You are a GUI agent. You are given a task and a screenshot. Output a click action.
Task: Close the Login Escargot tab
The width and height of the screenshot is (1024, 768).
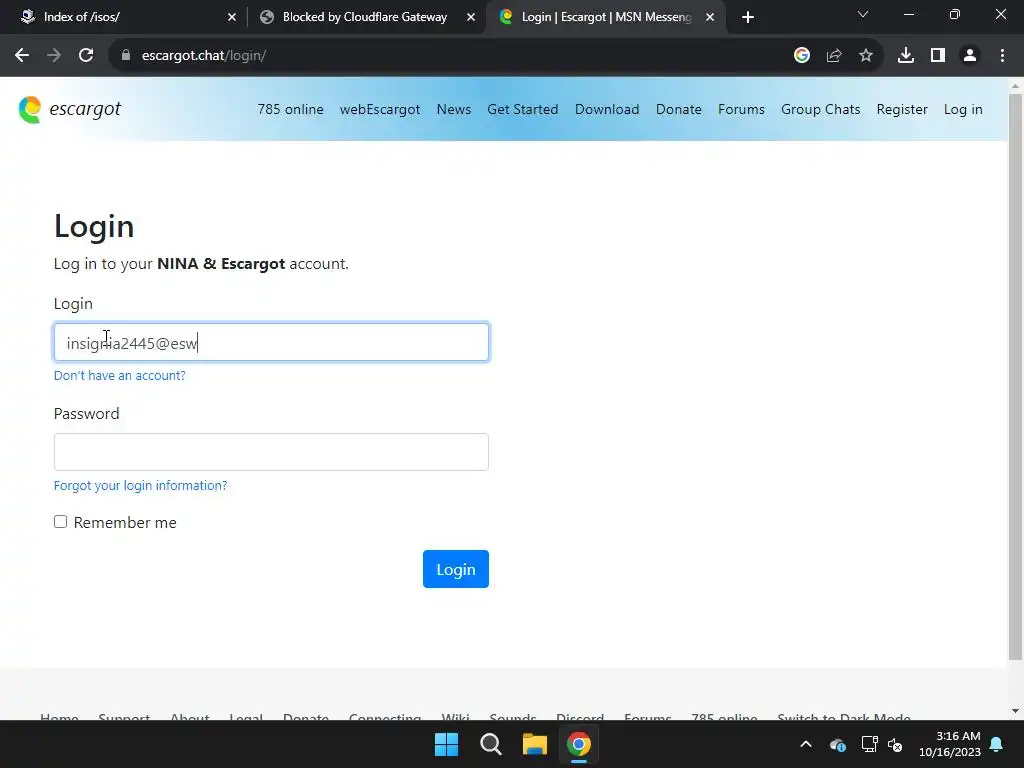pos(710,17)
